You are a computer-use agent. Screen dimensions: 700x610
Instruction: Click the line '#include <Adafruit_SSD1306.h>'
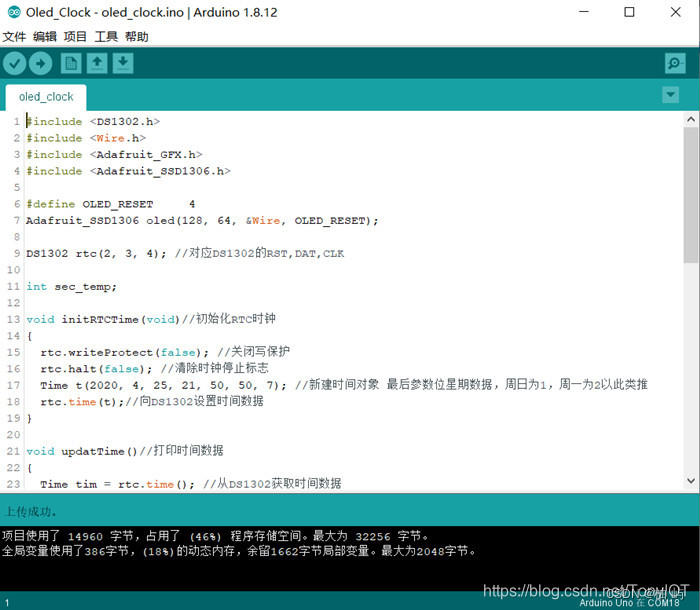point(128,171)
